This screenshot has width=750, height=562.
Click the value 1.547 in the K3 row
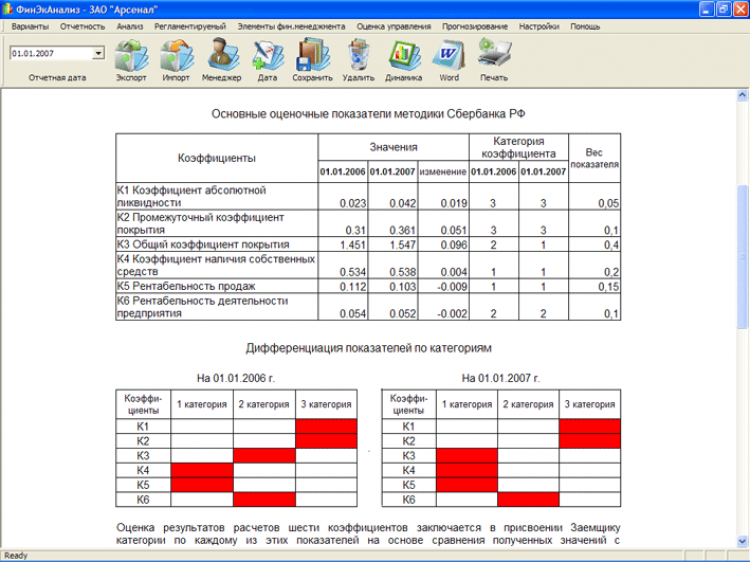pyautogui.click(x=403, y=245)
